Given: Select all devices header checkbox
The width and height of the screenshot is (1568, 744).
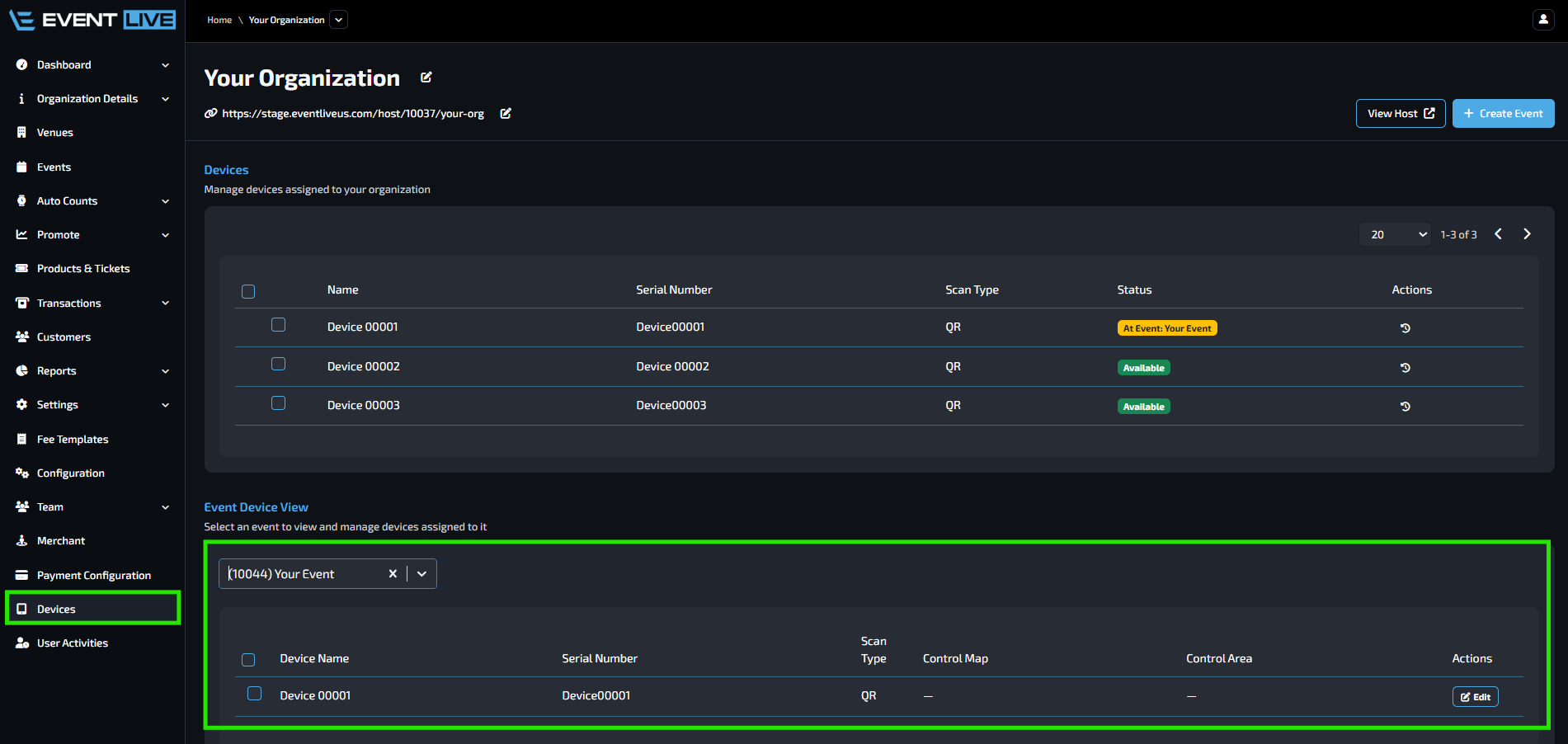Looking at the screenshot, I should [x=248, y=291].
